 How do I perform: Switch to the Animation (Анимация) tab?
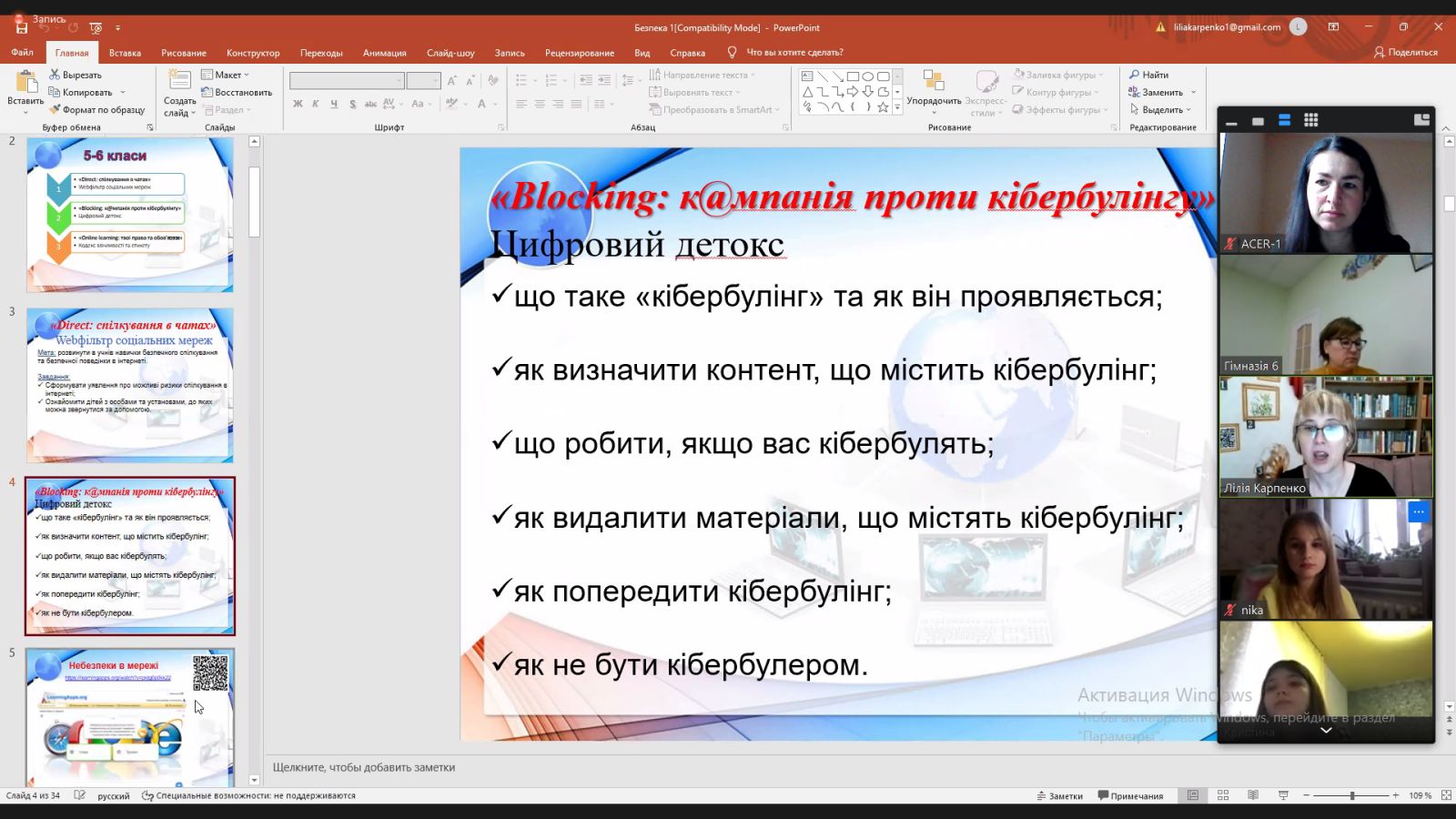pyautogui.click(x=384, y=53)
